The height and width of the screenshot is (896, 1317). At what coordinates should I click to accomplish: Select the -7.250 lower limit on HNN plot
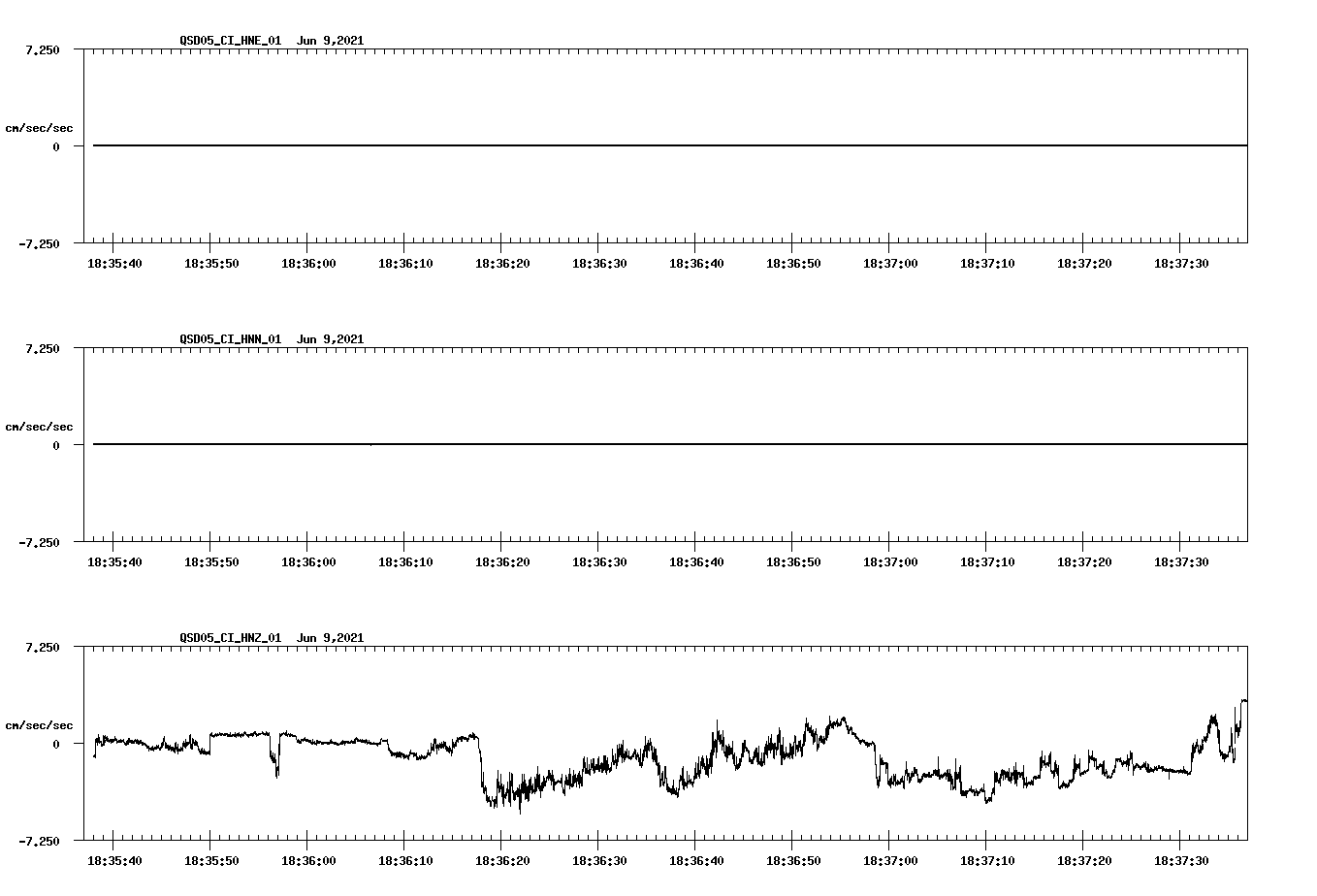click(x=40, y=543)
